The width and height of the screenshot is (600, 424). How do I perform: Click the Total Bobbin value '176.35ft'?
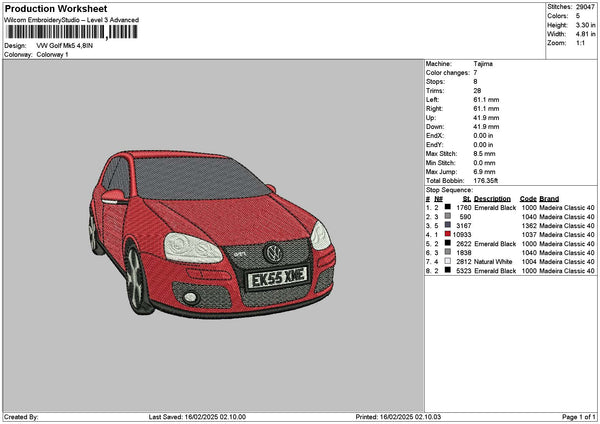486,181
